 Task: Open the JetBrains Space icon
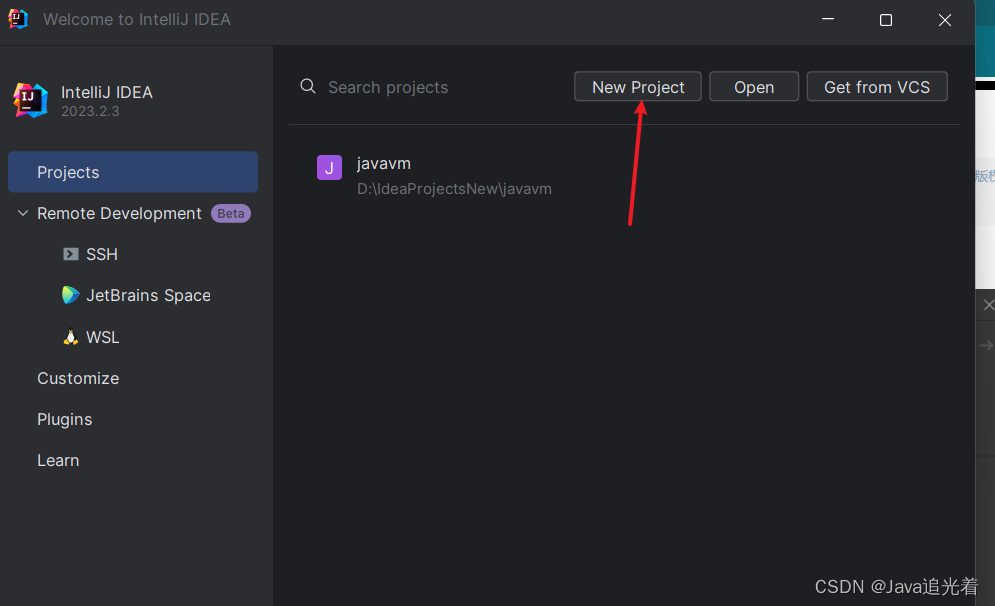click(70, 295)
